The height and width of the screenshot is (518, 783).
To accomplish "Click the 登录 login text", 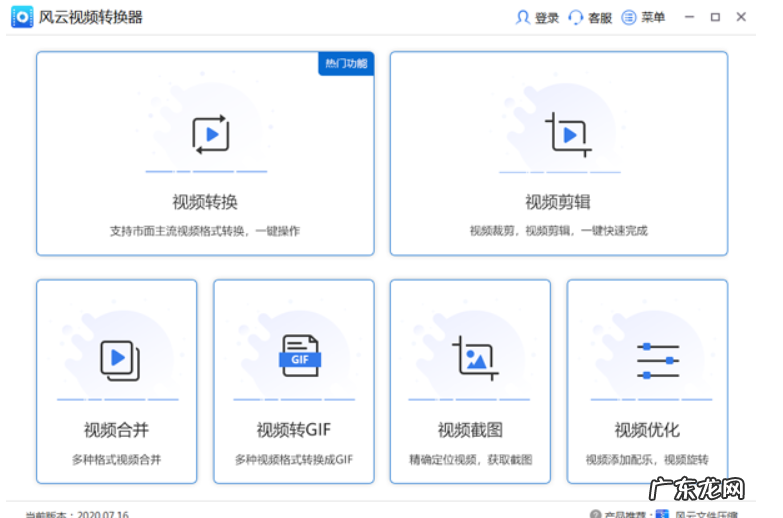I will tap(547, 18).
